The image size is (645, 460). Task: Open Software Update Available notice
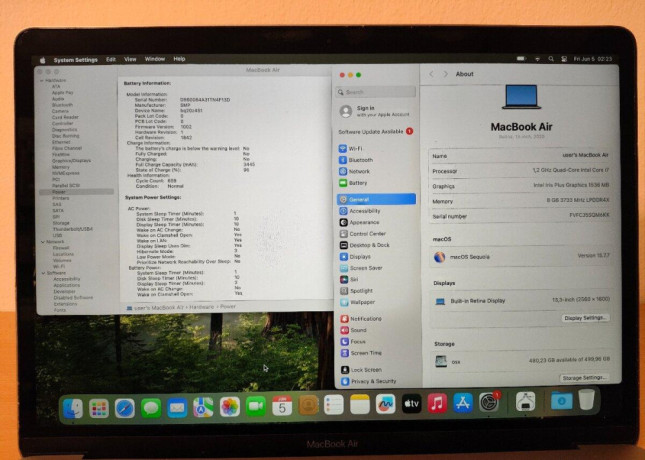tap(375, 132)
